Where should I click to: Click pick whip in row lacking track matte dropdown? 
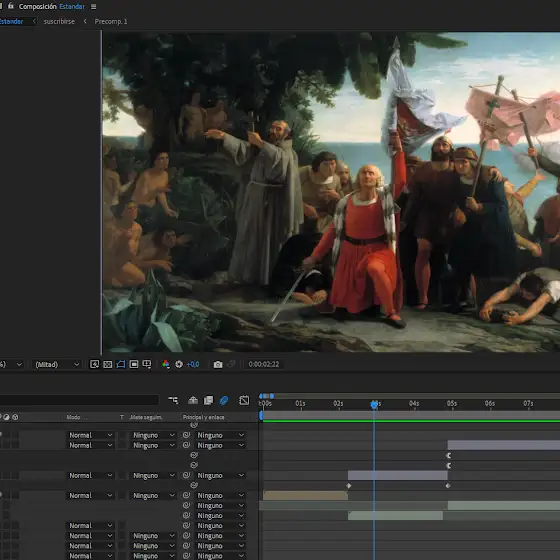pyautogui.click(x=186, y=526)
